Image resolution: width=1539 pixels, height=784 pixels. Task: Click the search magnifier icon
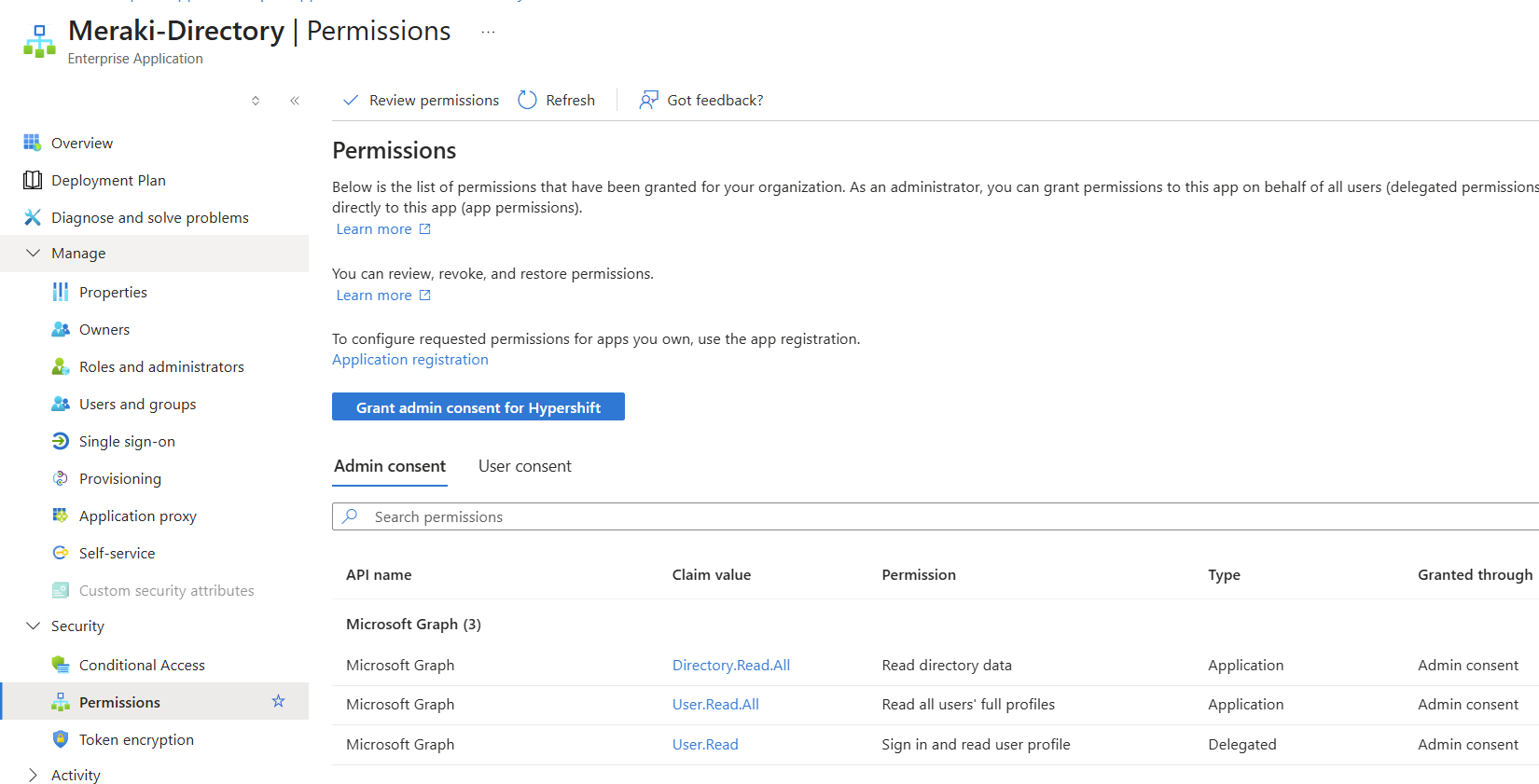pos(351,516)
